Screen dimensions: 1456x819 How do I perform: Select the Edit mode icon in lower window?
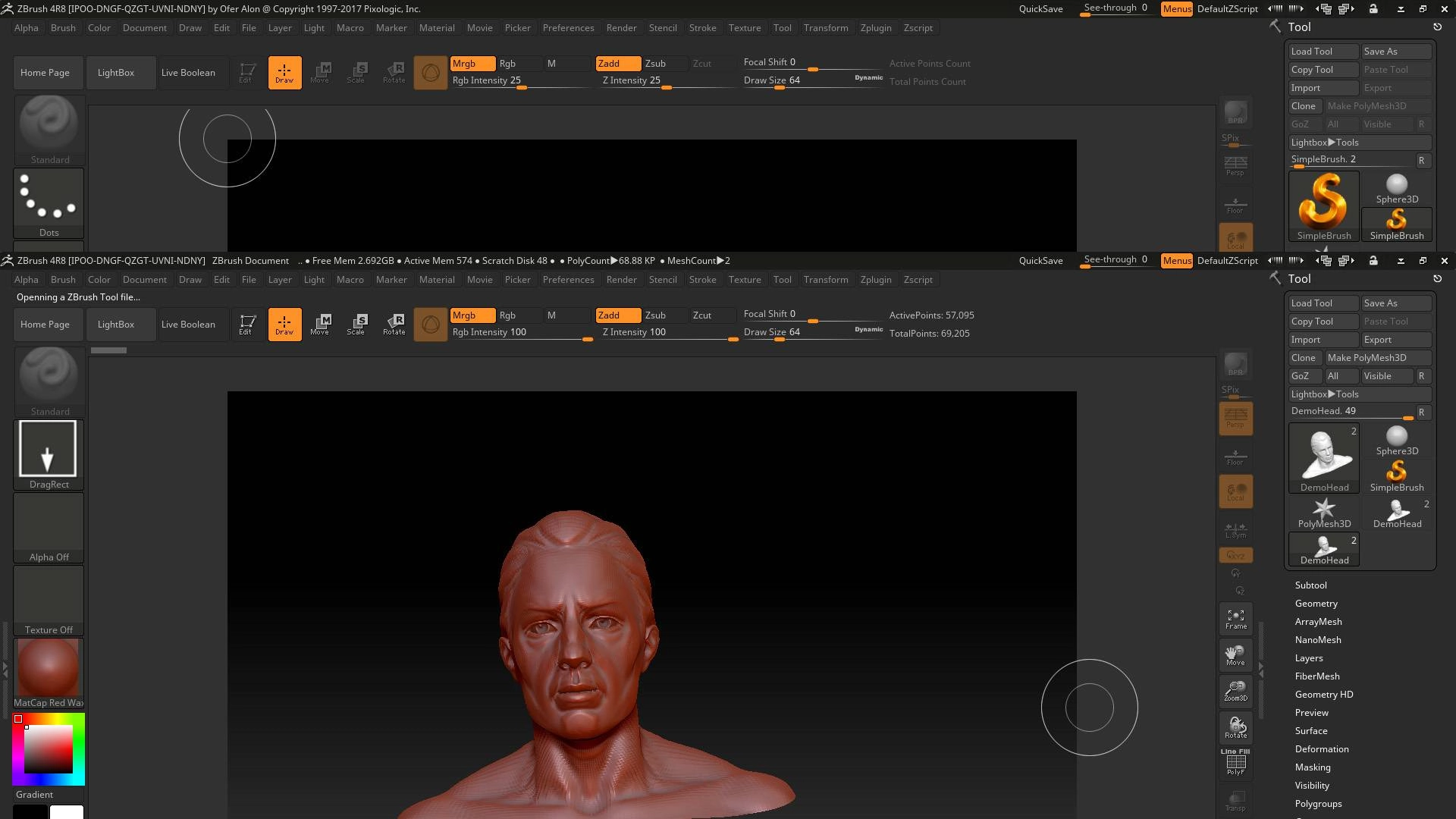246,325
